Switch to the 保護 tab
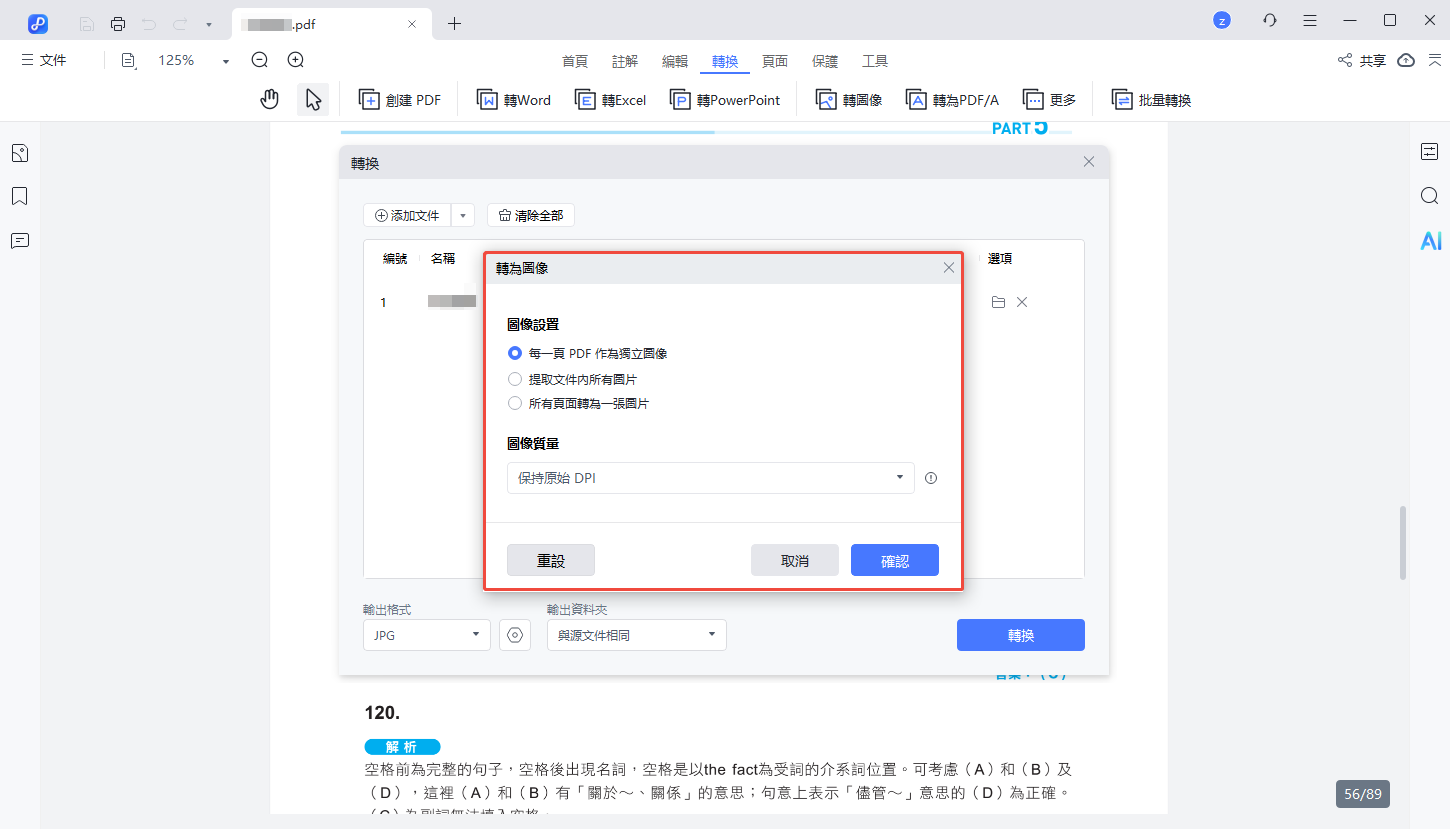The width and height of the screenshot is (1450, 829). pyautogui.click(x=825, y=61)
